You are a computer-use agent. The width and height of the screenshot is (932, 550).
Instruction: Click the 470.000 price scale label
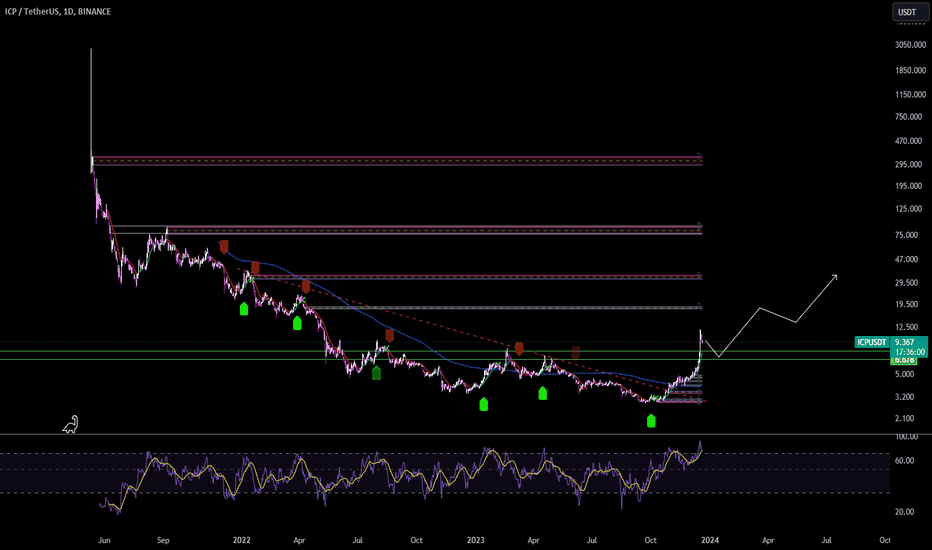click(909, 141)
